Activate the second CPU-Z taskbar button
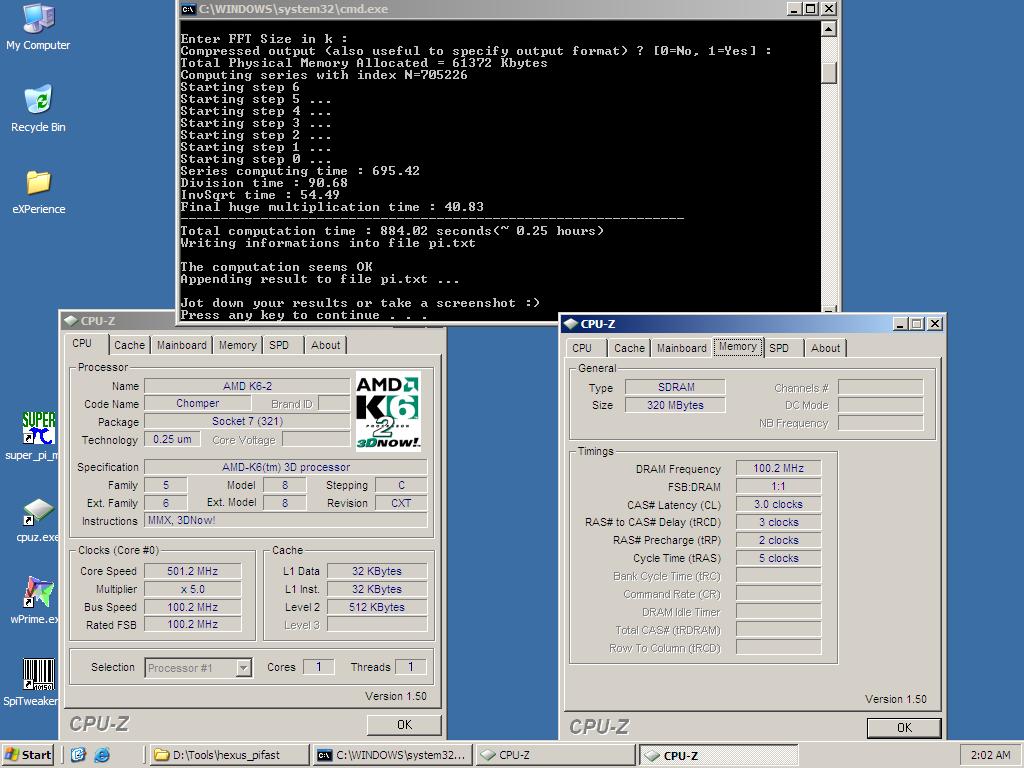 click(x=718, y=755)
